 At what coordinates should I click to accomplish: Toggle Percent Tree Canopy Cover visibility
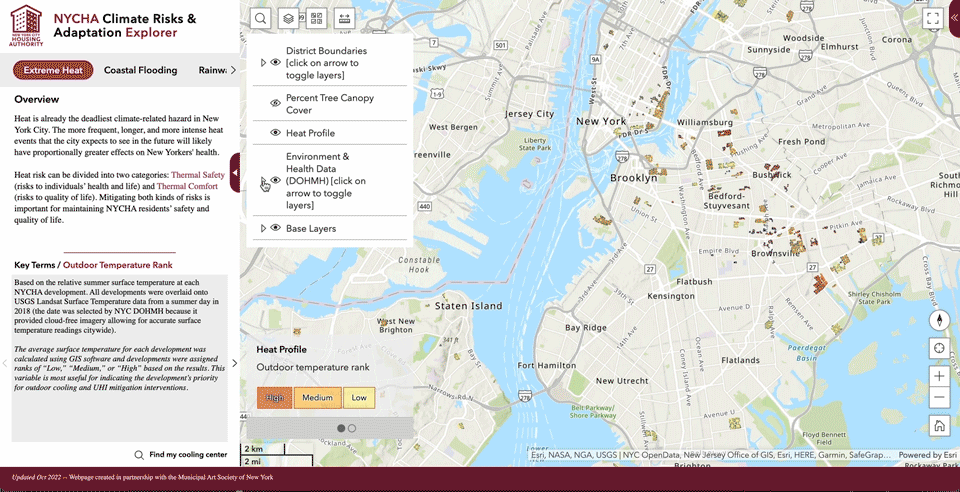click(276, 103)
